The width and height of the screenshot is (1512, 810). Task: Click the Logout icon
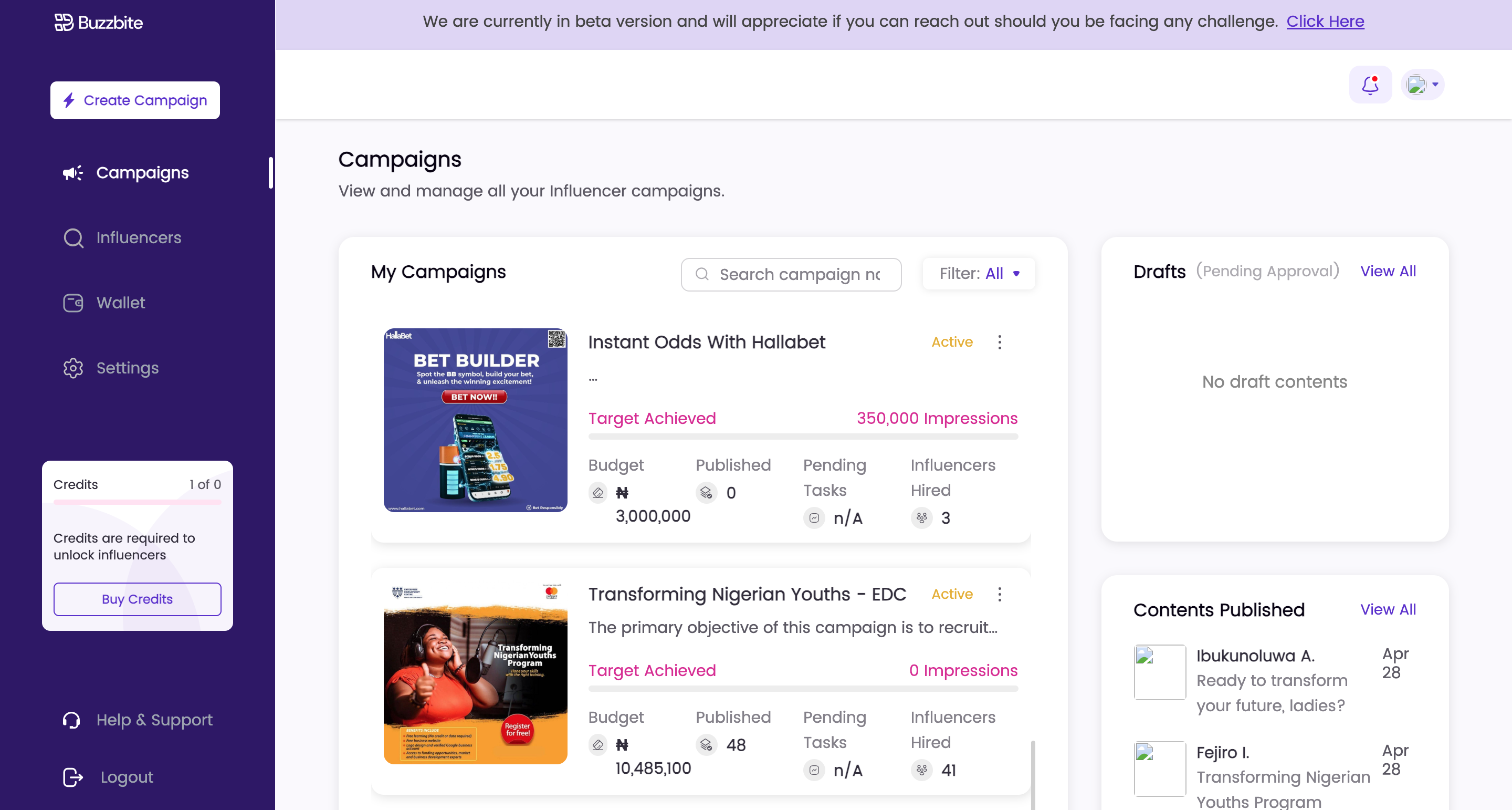pyautogui.click(x=73, y=777)
